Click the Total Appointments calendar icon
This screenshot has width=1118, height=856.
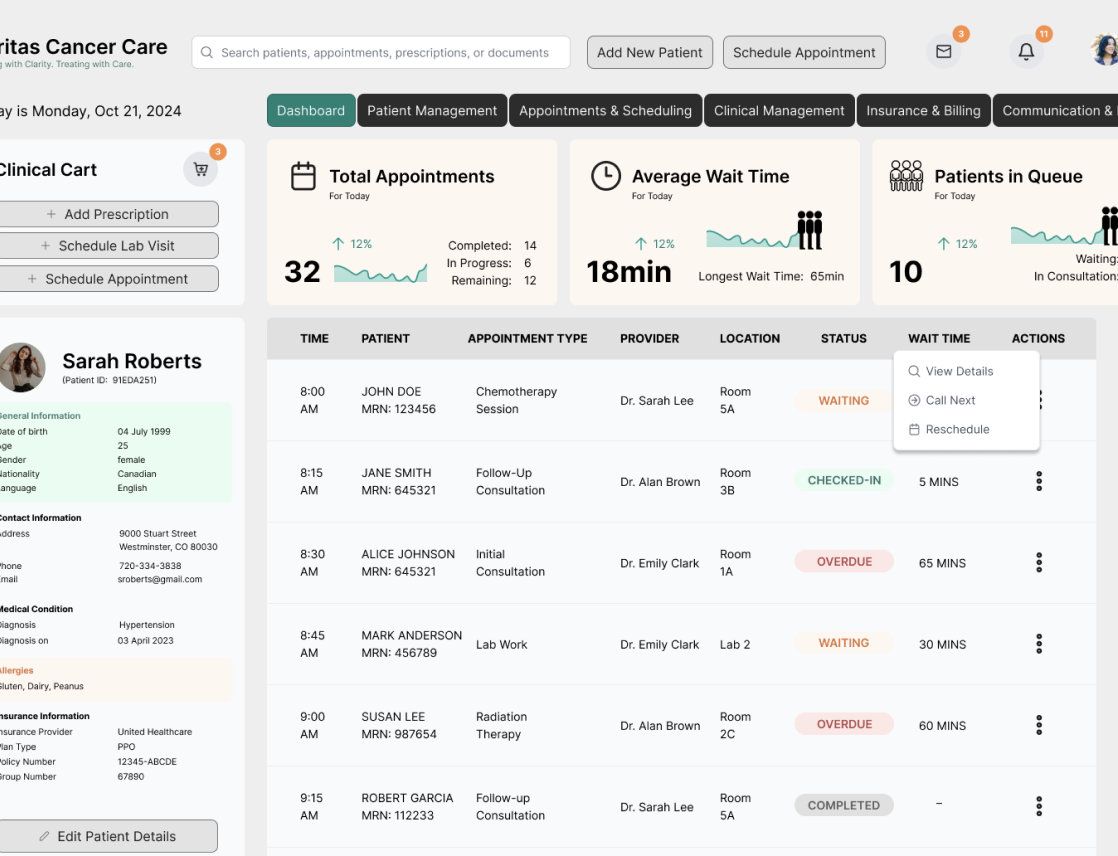[x=303, y=177]
